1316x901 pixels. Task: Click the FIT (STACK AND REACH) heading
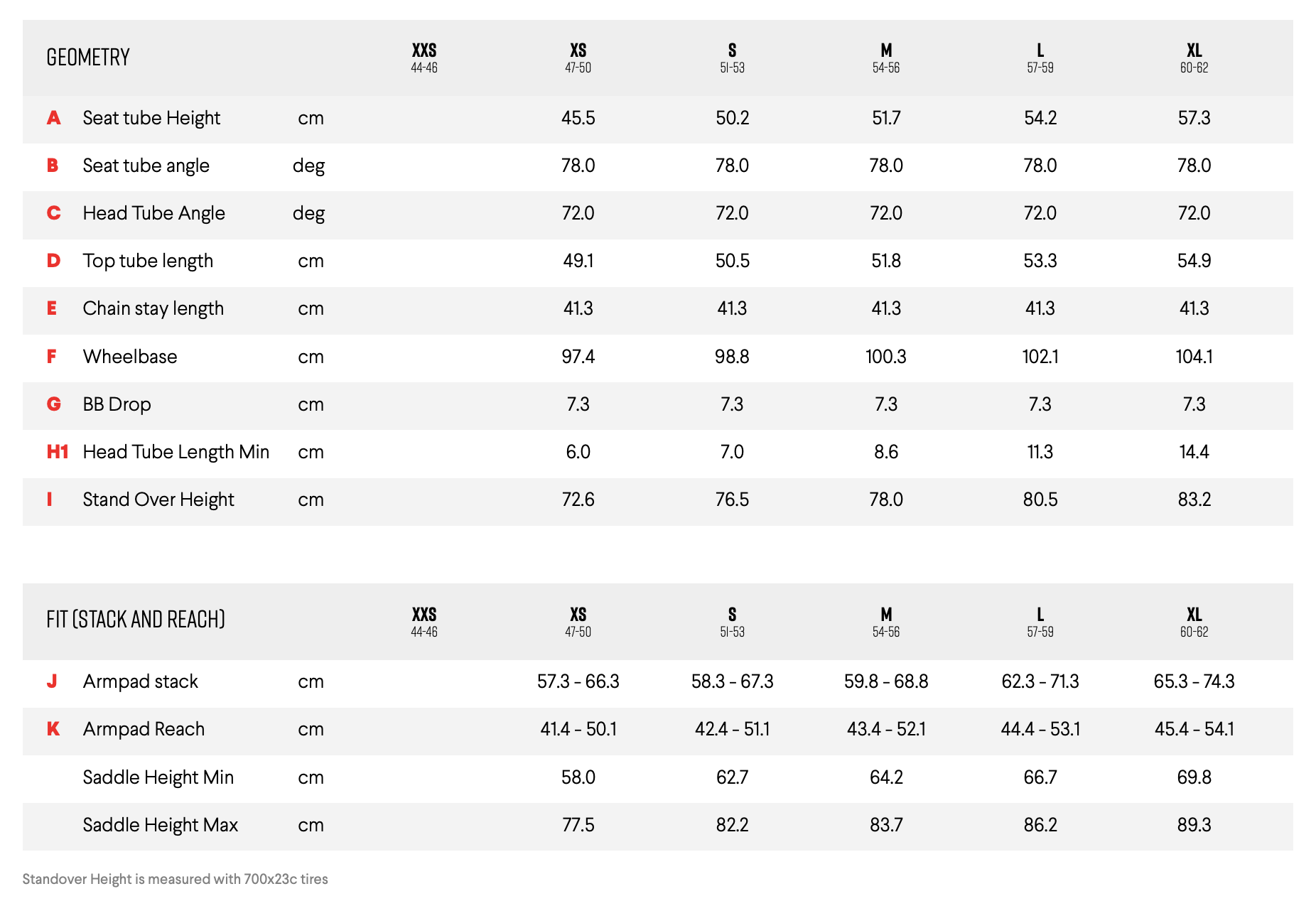tap(136, 620)
